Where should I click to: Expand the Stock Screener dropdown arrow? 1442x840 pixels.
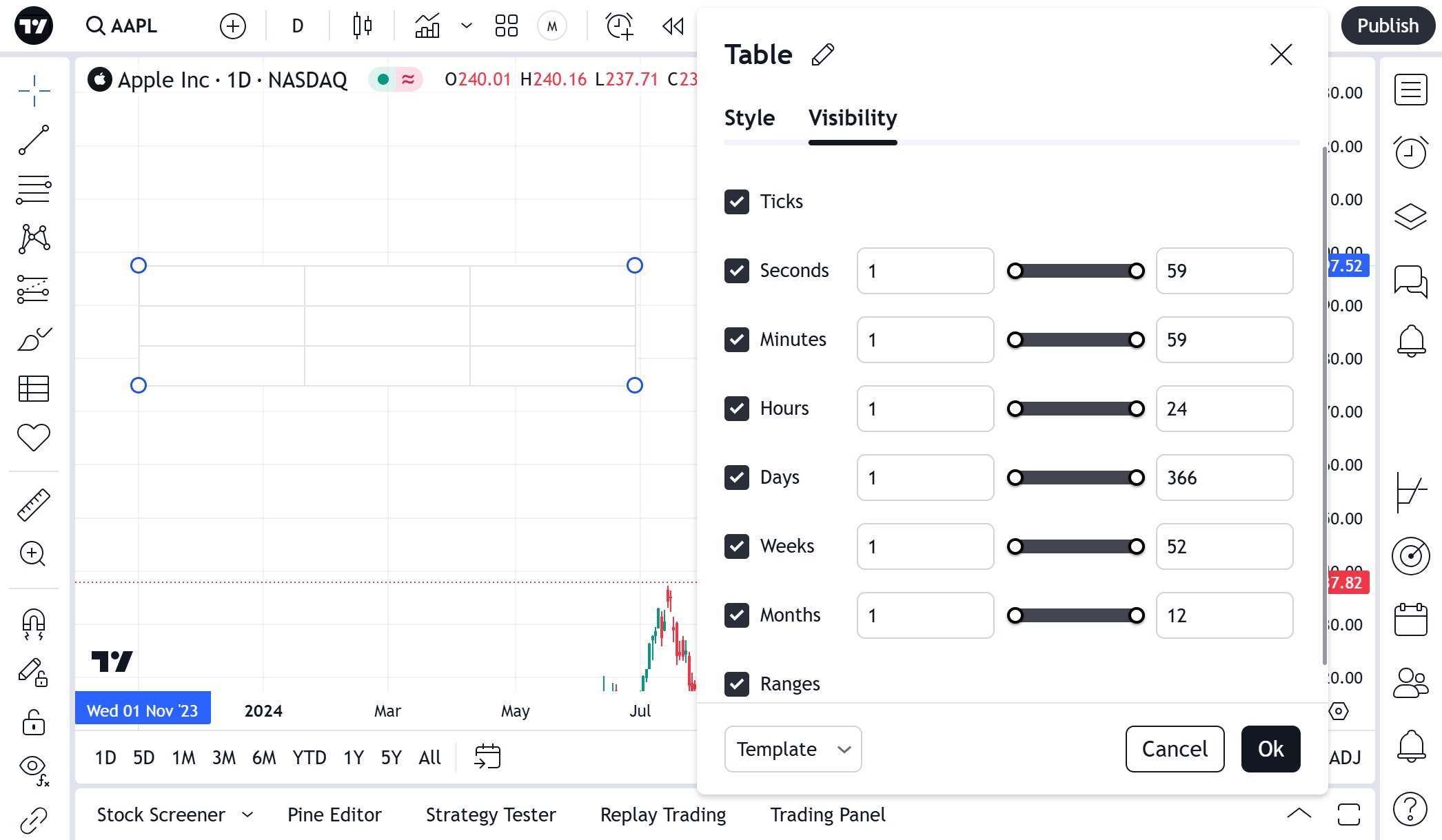[x=247, y=815]
